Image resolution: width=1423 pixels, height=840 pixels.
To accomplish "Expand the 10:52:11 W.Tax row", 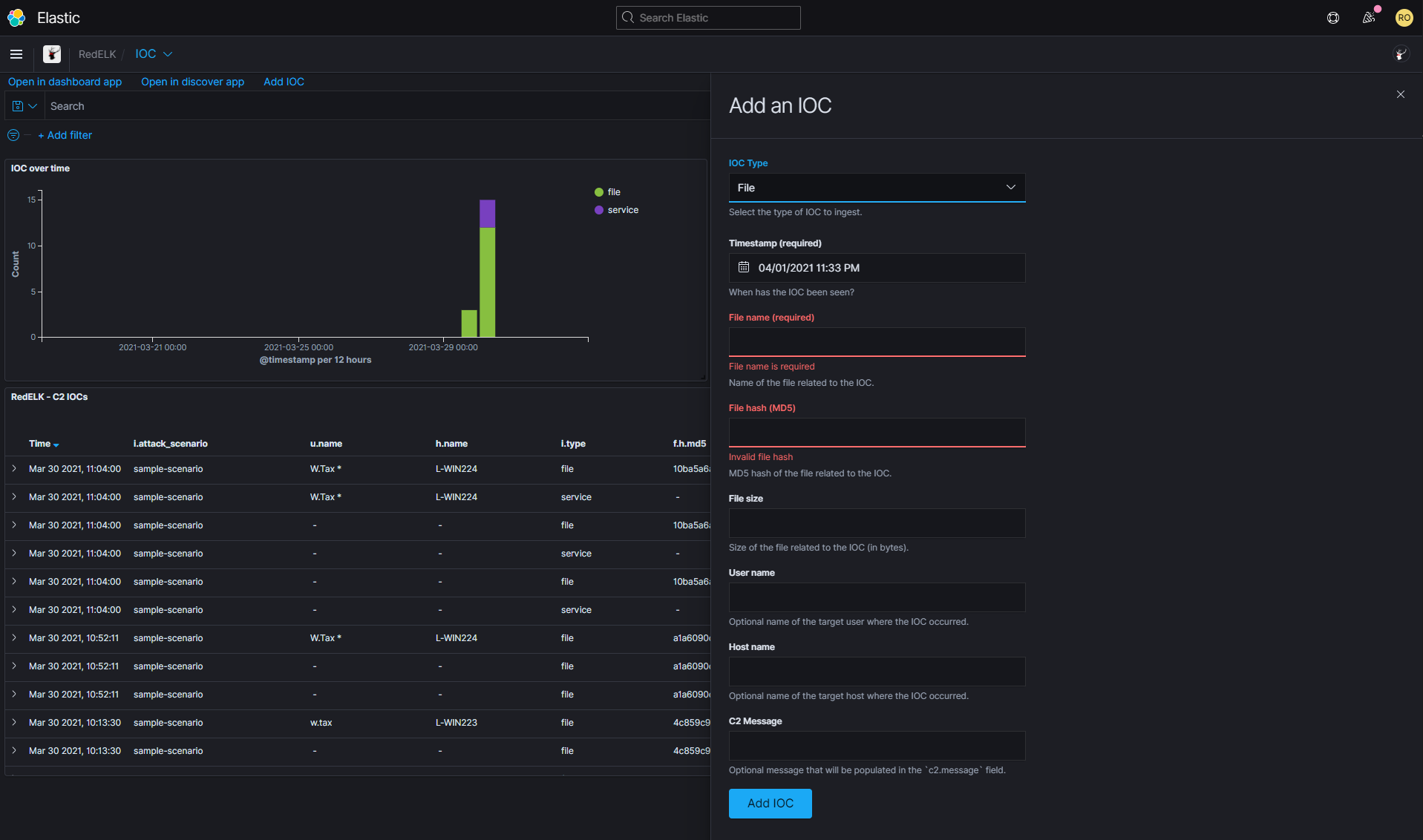I will click(x=14, y=638).
